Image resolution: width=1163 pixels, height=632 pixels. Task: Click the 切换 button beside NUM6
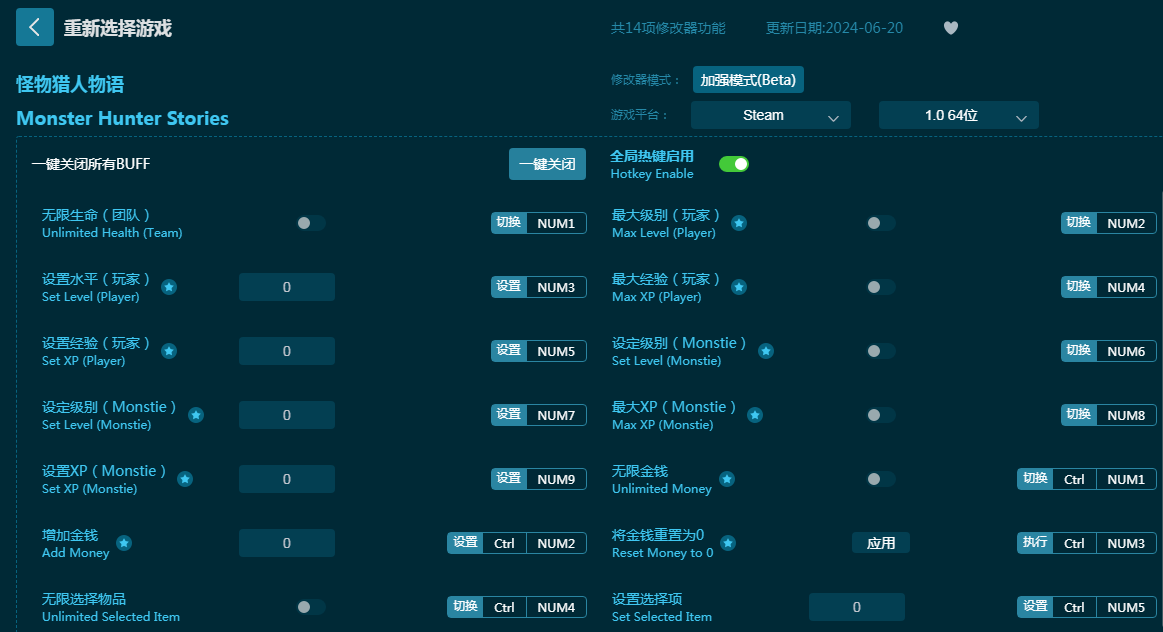[x=1078, y=350]
